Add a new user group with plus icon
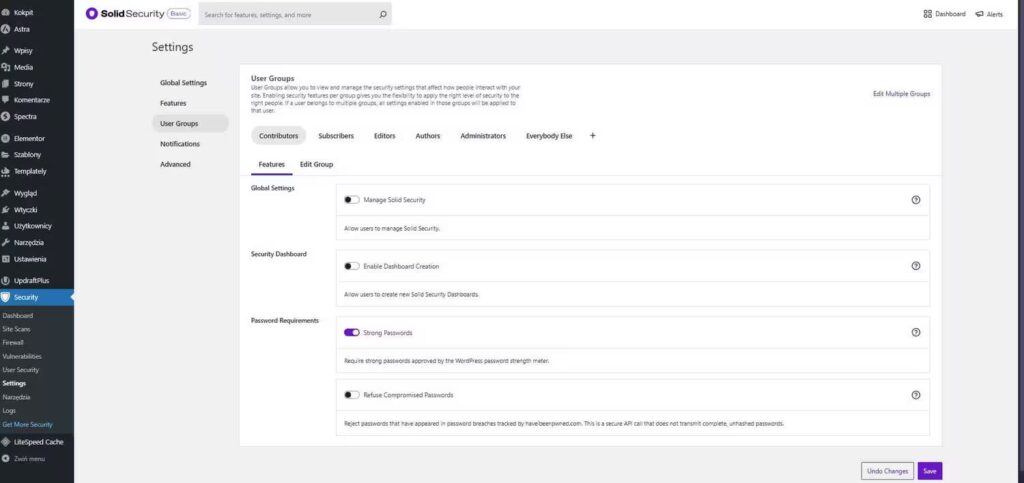 click(x=592, y=136)
